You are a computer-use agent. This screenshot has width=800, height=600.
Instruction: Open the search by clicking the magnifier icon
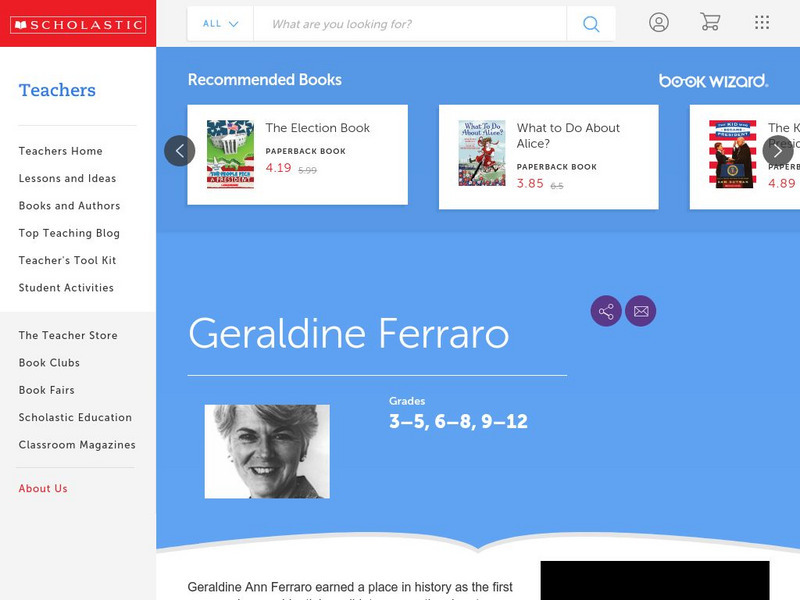(x=590, y=23)
